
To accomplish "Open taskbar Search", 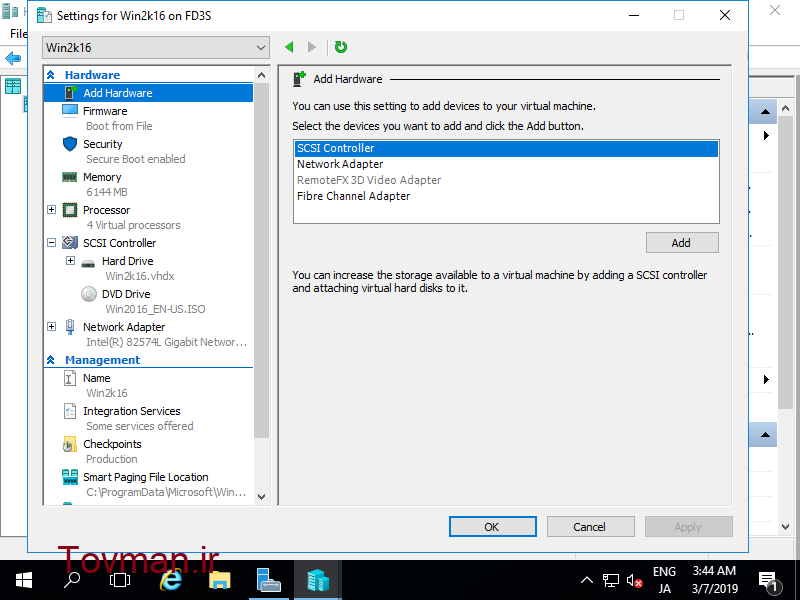I will tap(72, 580).
